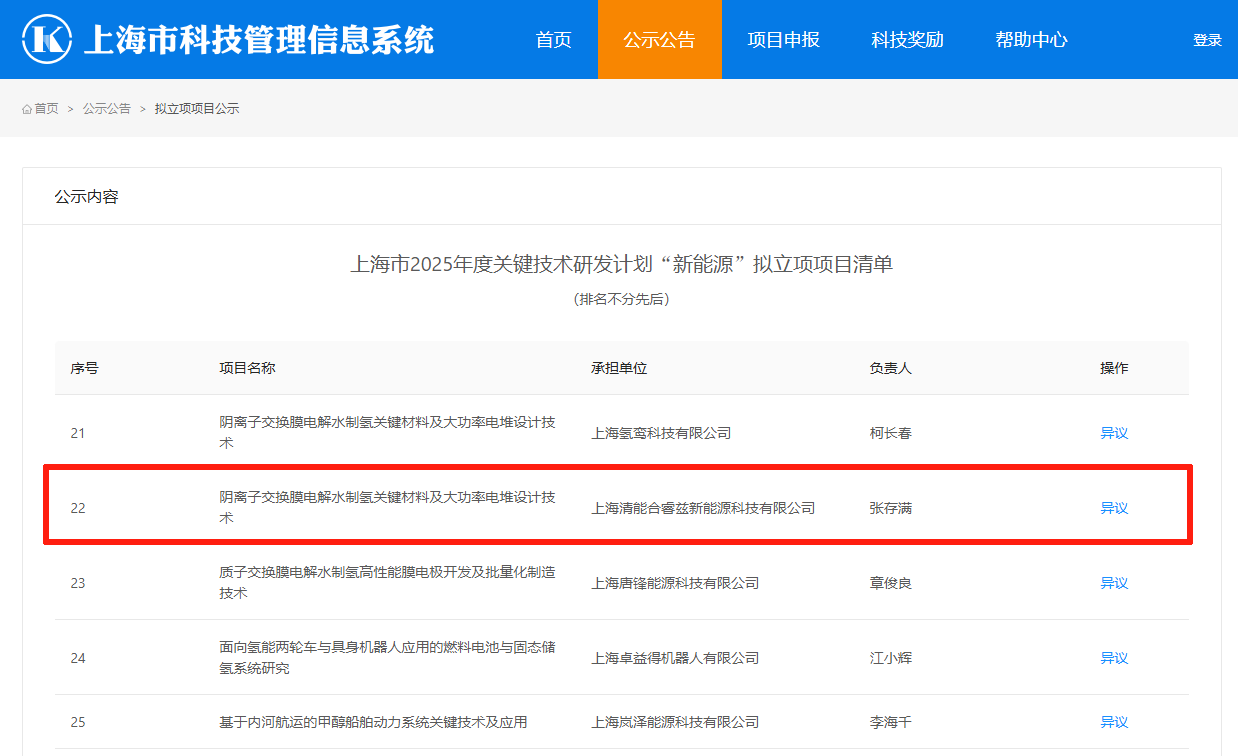This screenshot has height=756, width=1238.
Task: Click the 登录 link at top right
Action: click(1207, 40)
